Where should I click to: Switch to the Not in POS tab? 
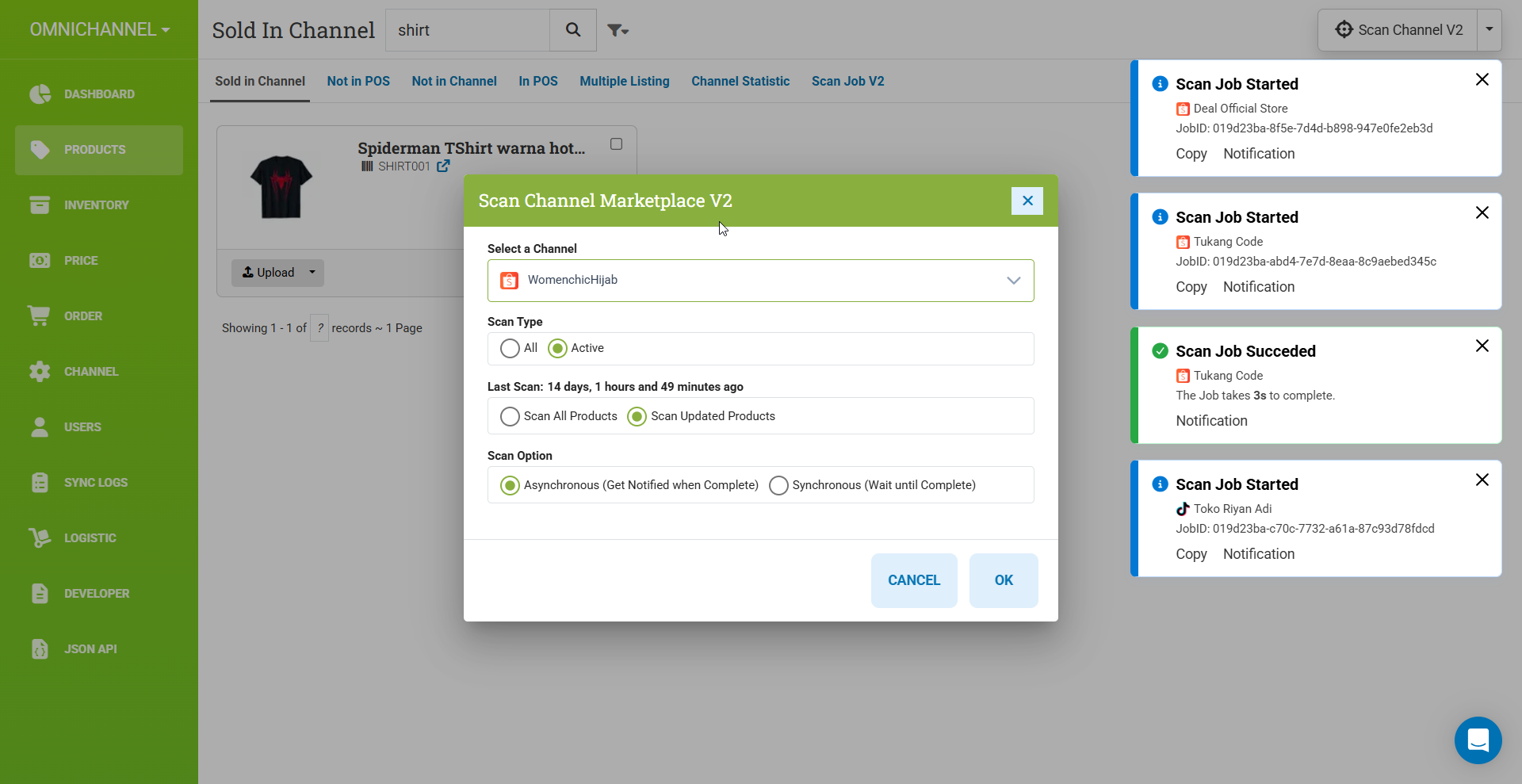[358, 81]
